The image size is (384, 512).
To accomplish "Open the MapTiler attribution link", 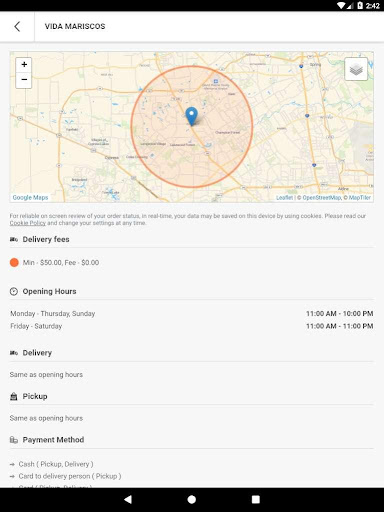I will pos(360,198).
